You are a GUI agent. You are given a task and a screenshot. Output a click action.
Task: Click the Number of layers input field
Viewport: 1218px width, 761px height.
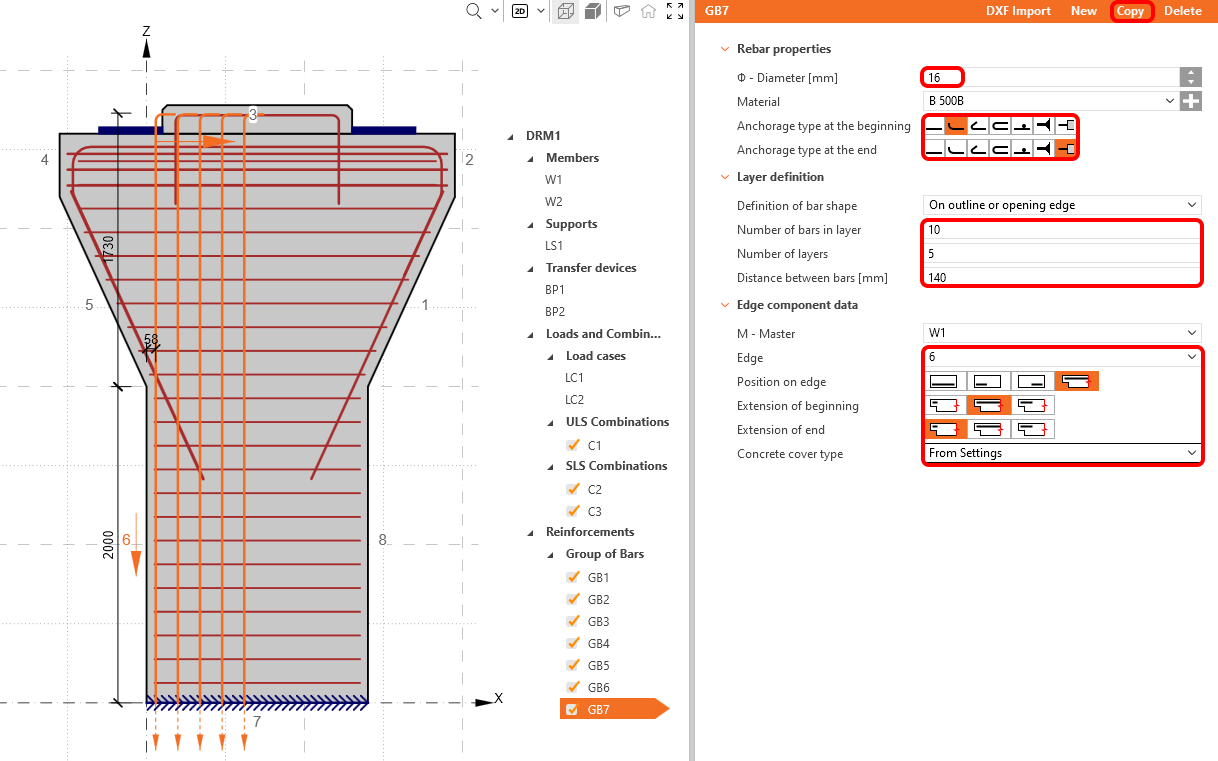click(1062, 254)
